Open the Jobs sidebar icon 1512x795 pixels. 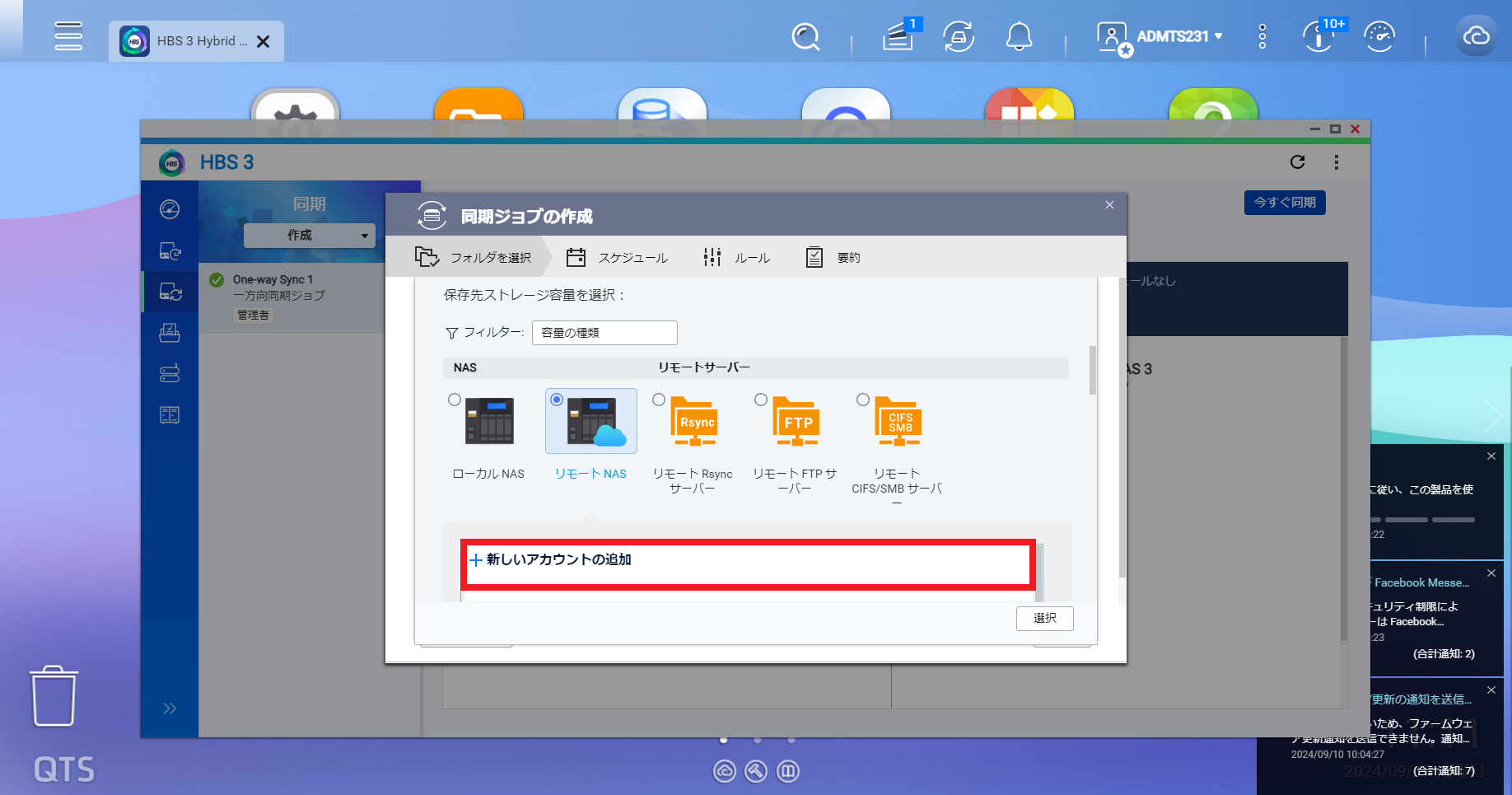[x=170, y=333]
